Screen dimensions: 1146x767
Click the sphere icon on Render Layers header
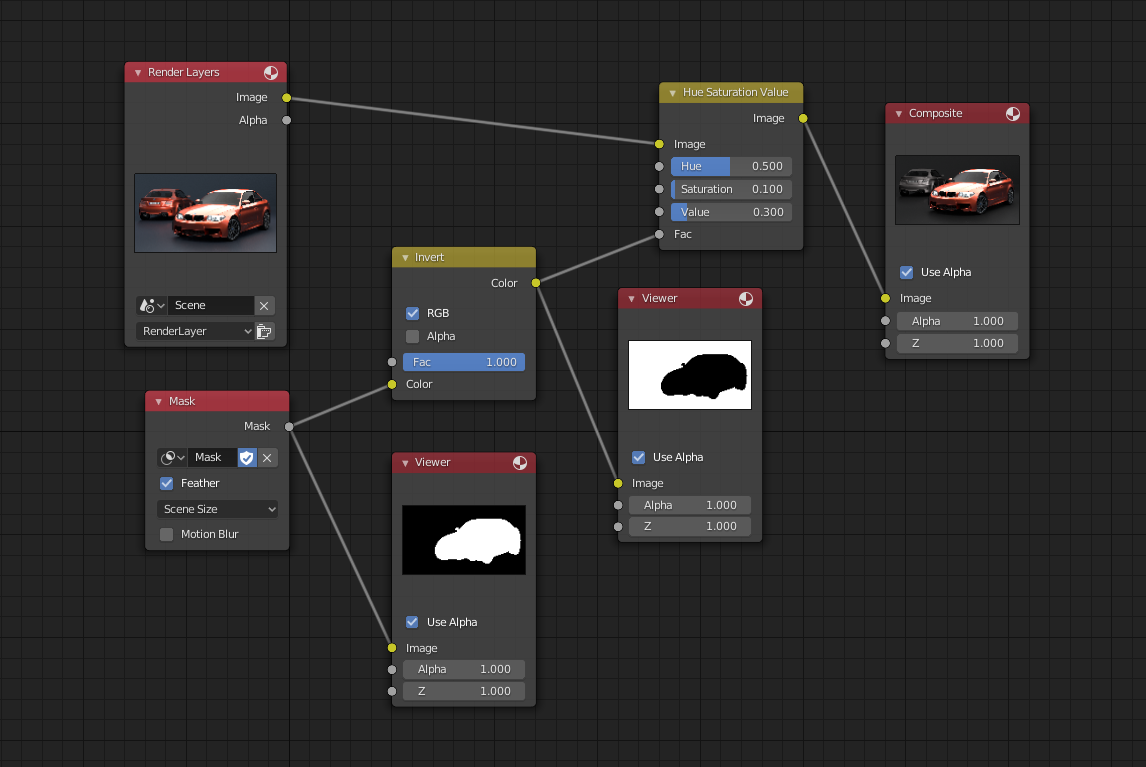pyautogui.click(x=270, y=72)
